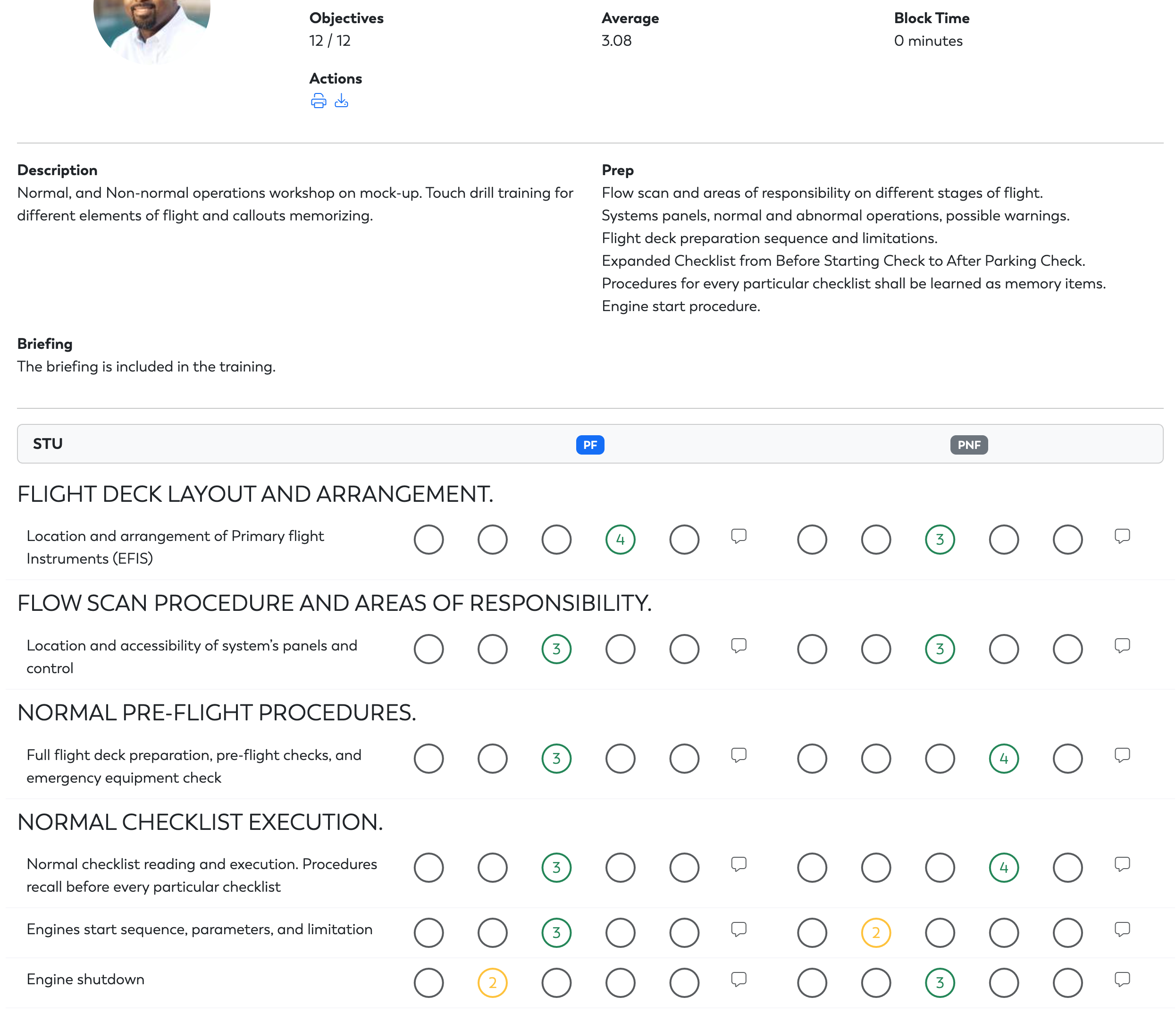Viewport: 1176px width, 1014px height.
Task: Open PNF comment for Engine shutdown row
Action: tap(1122, 980)
